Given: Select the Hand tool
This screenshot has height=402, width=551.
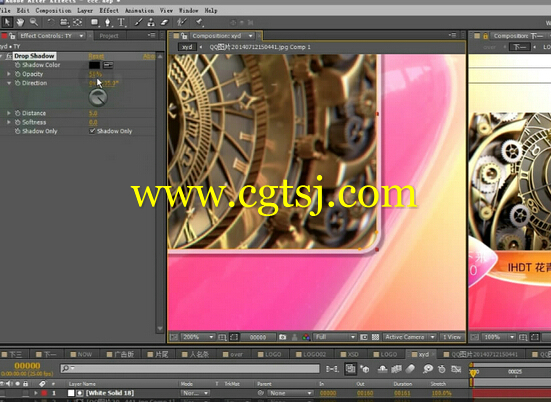Looking at the screenshot, I should coord(20,22).
